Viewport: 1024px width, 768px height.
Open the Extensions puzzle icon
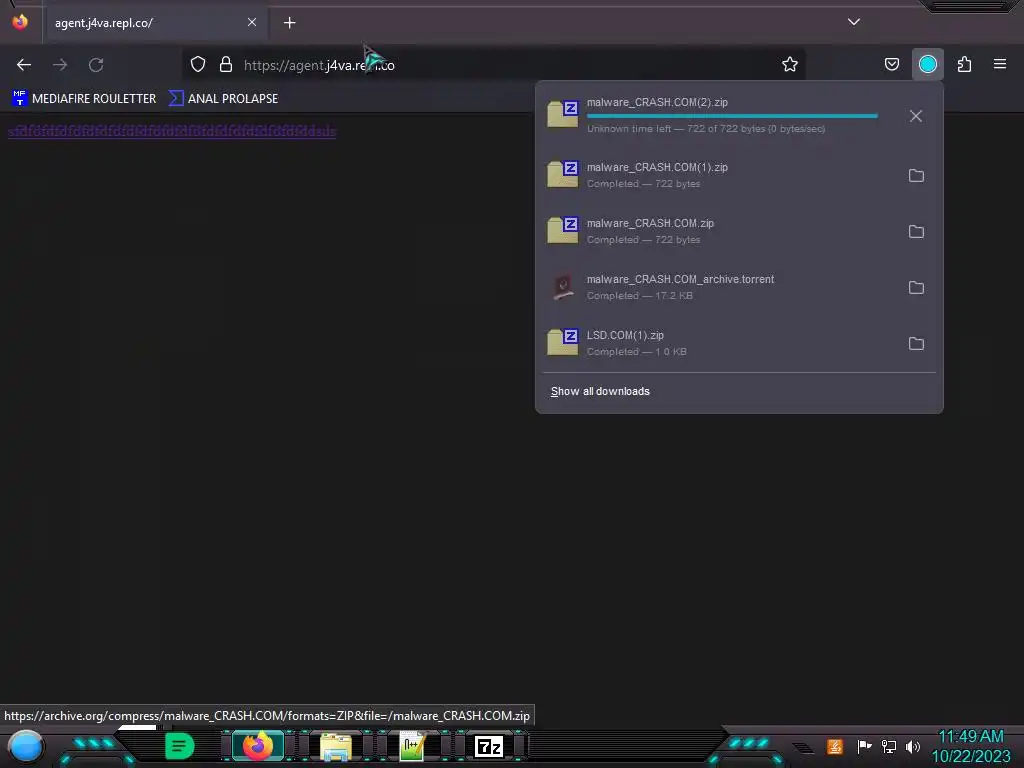[964, 64]
